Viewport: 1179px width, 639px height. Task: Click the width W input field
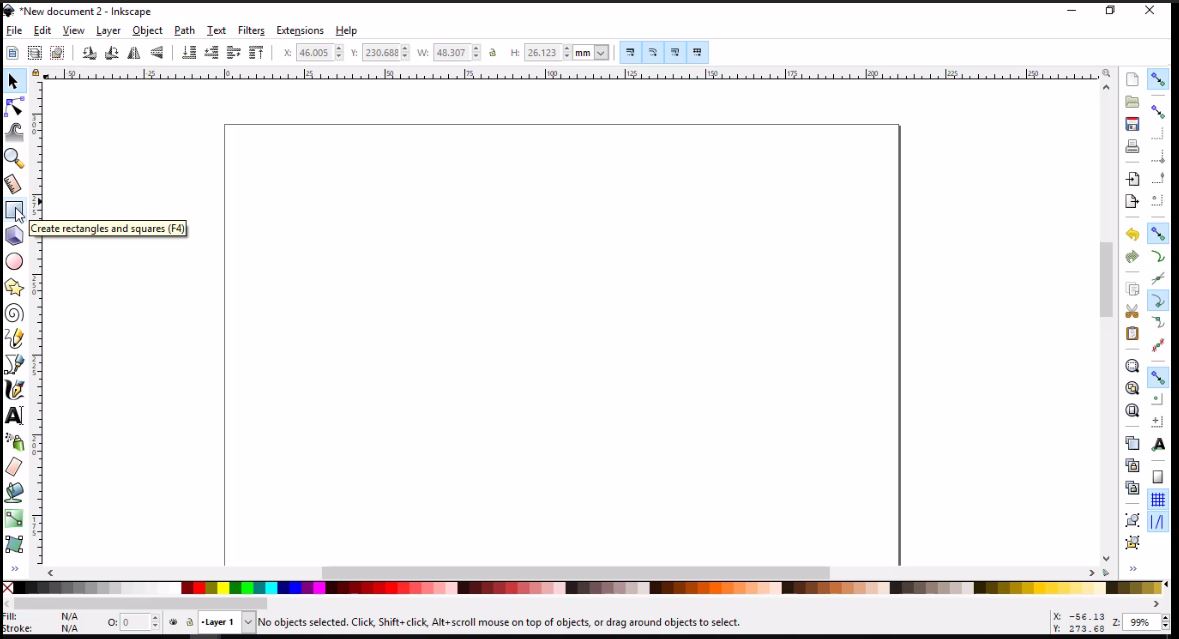[452, 53]
